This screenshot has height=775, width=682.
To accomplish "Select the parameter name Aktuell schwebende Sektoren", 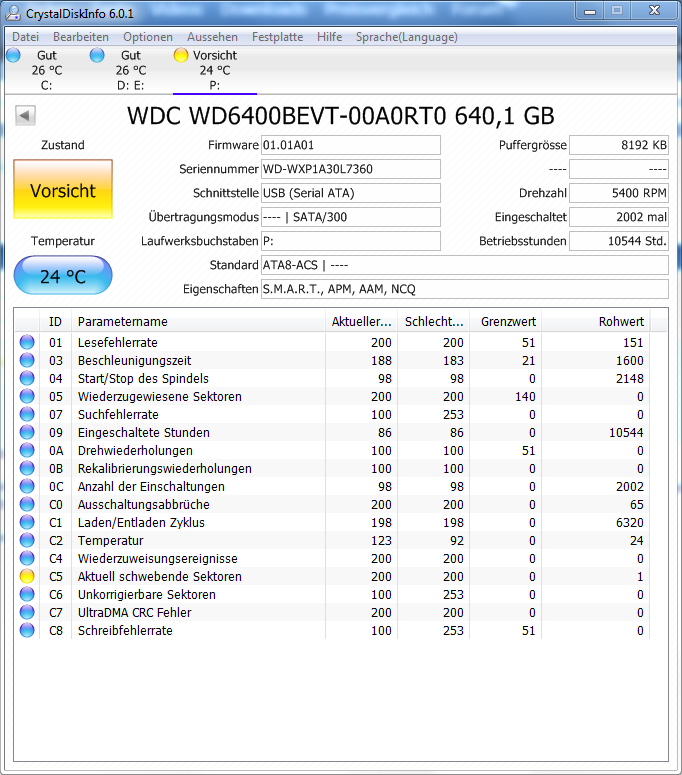I will 160,576.
